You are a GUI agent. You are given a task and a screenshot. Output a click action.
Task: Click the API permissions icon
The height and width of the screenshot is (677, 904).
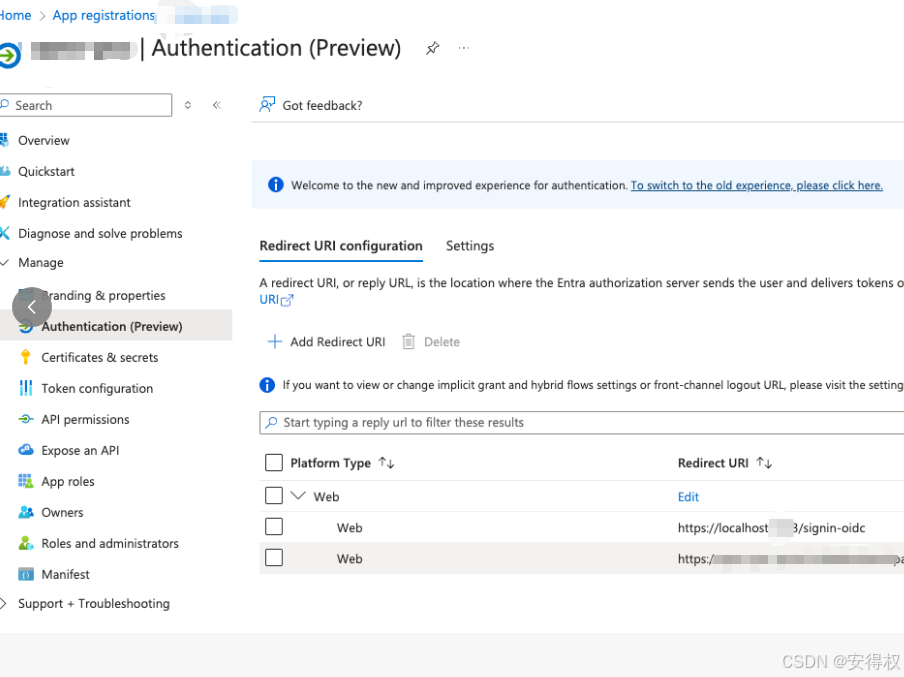(x=25, y=419)
